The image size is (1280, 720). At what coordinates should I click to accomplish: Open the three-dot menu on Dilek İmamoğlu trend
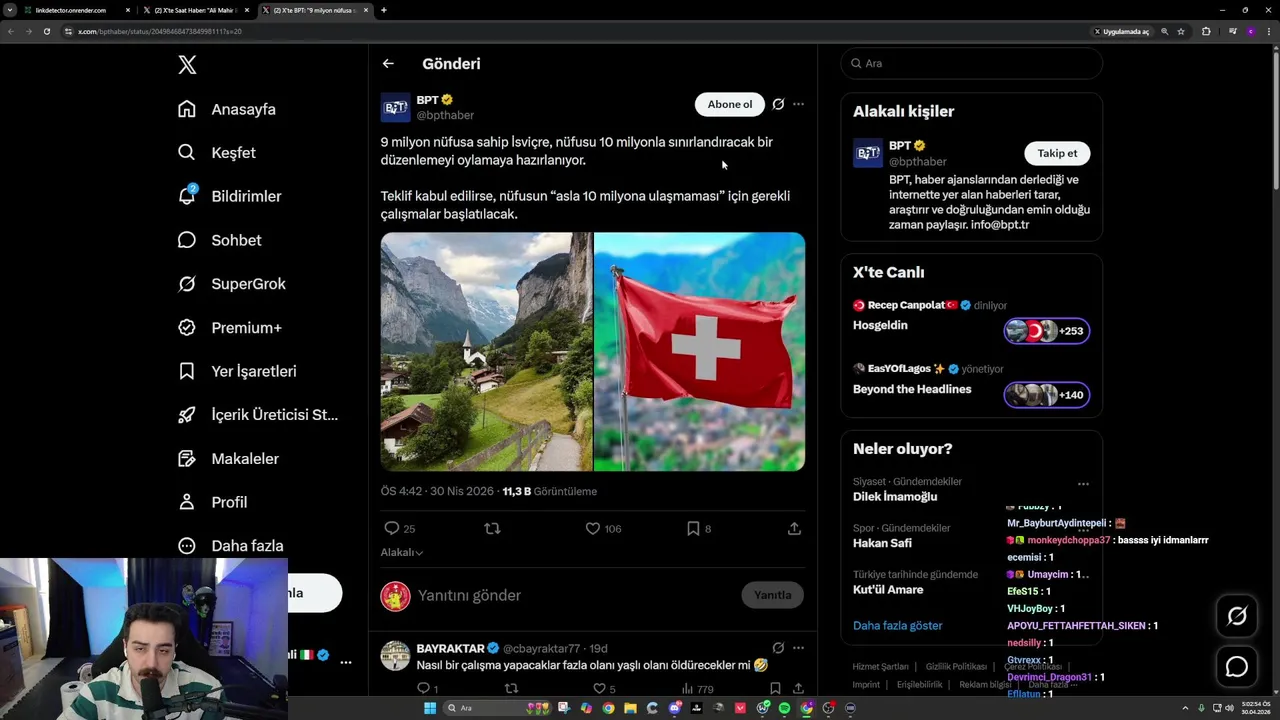point(1083,484)
